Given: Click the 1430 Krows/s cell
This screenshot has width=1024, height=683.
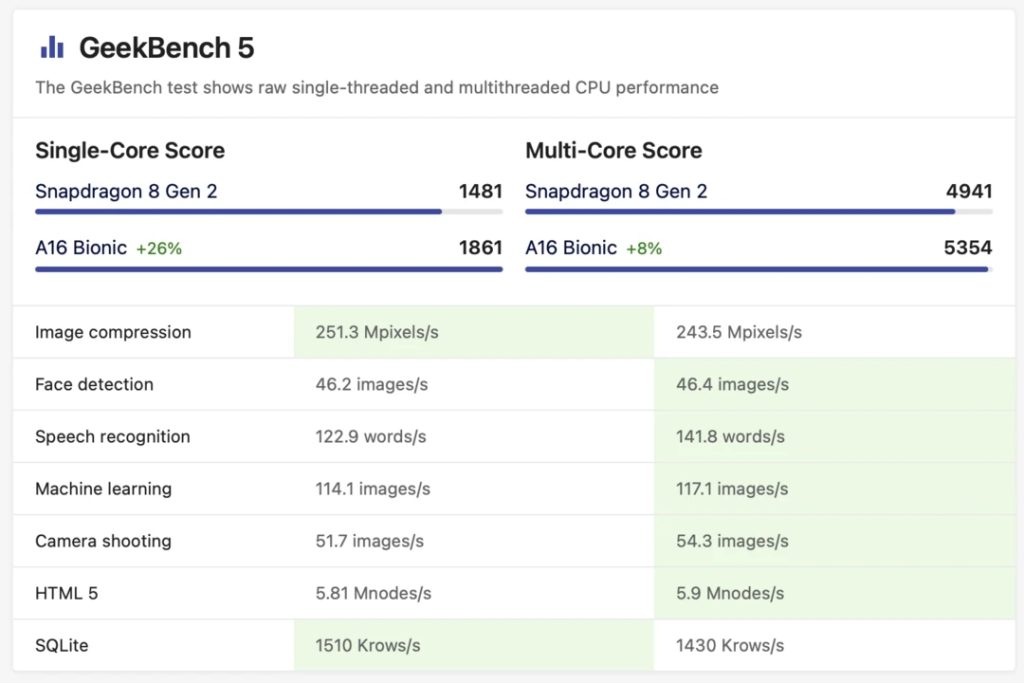Looking at the screenshot, I should point(835,645).
